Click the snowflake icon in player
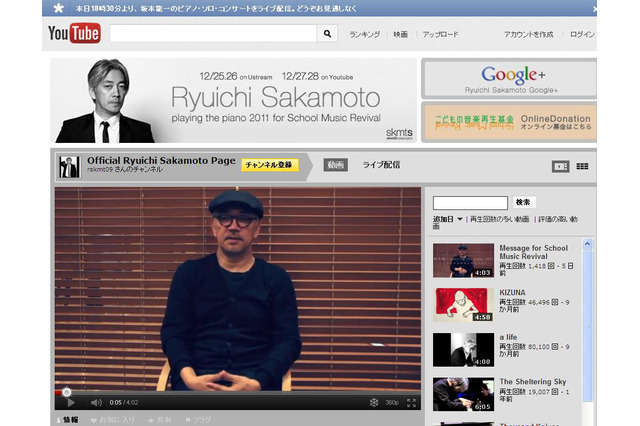This screenshot has height=426, width=640. point(374,402)
